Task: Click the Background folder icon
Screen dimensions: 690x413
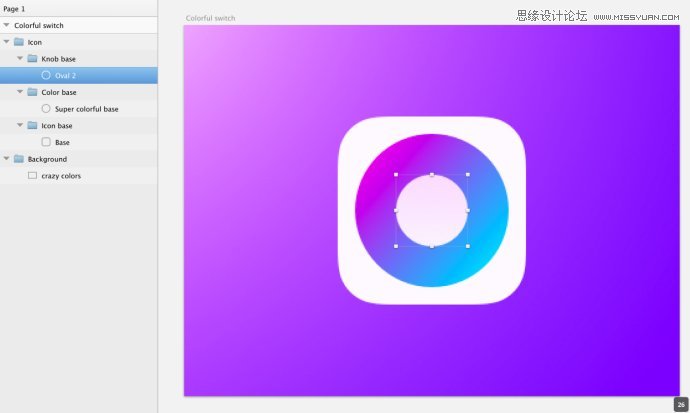Action: coord(18,158)
